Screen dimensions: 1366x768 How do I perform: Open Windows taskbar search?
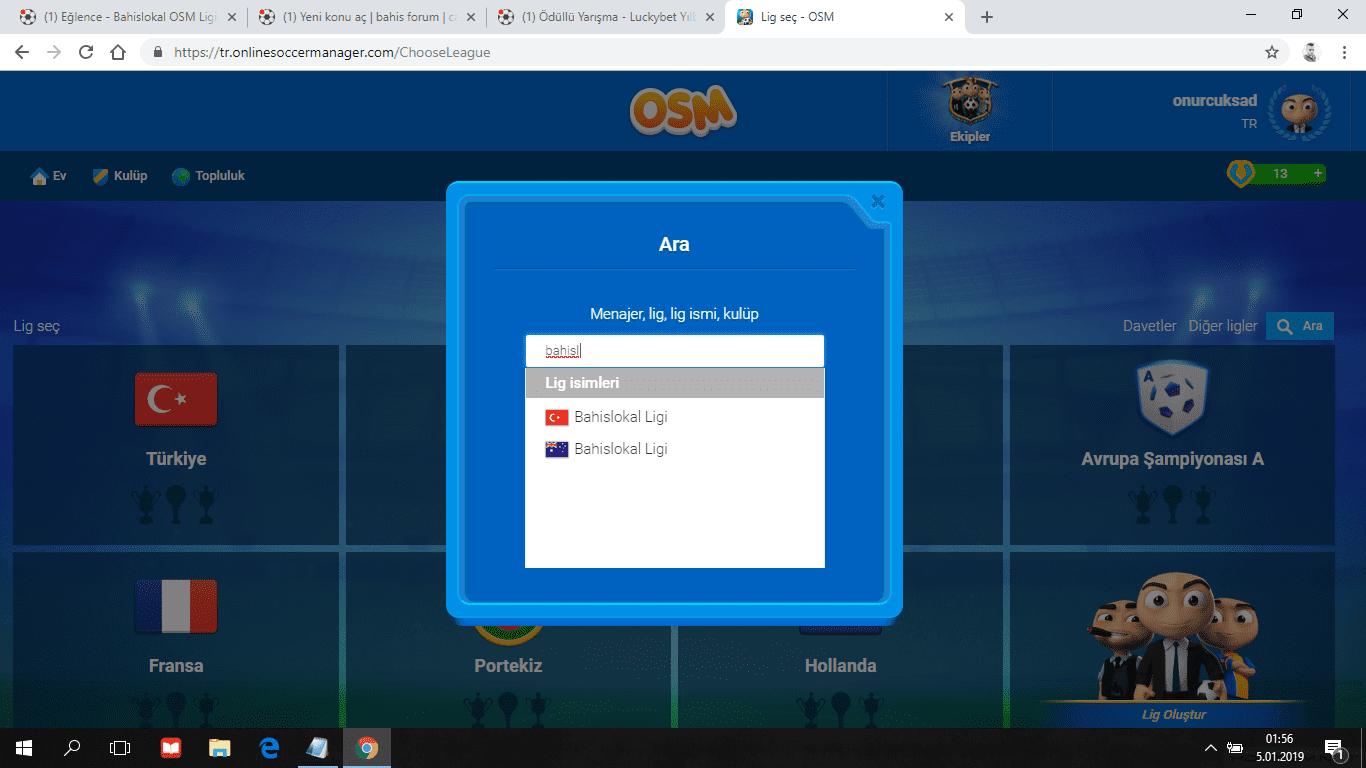tap(72, 748)
